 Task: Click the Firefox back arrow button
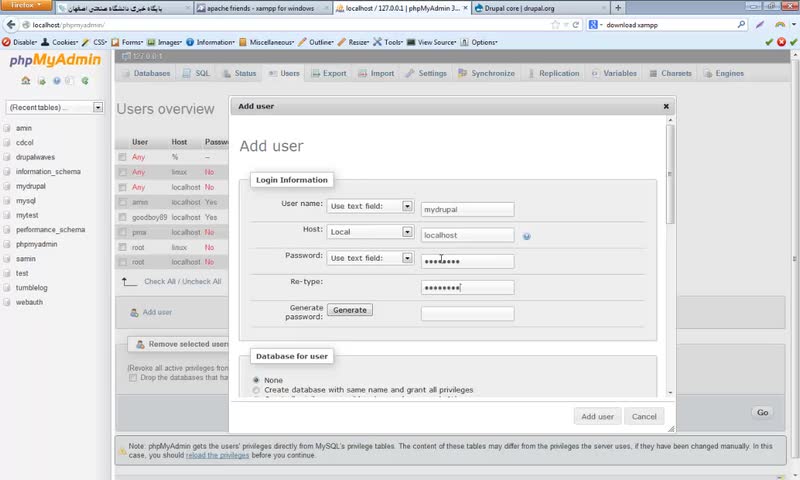(x=11, y=24)
